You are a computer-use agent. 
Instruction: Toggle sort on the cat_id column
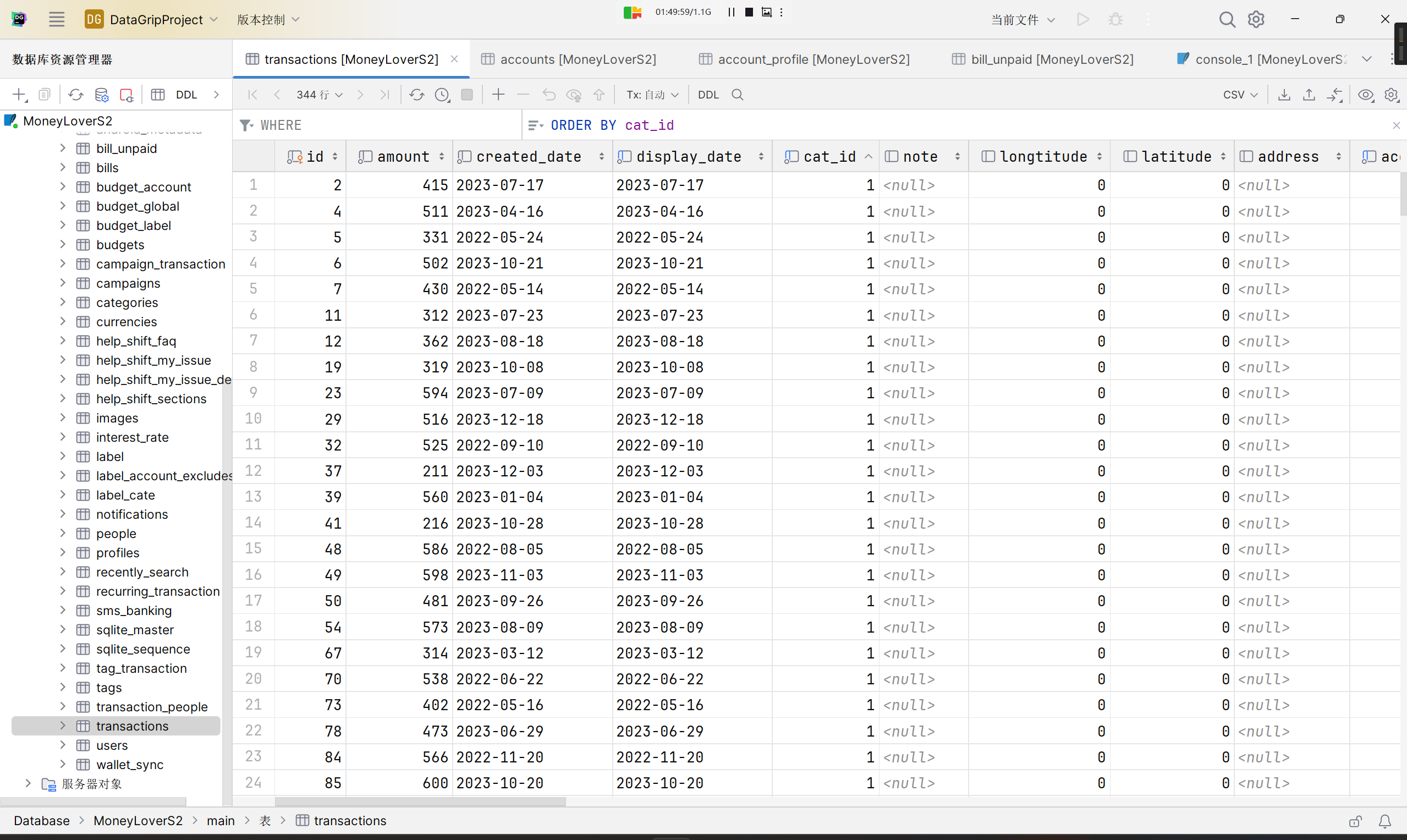pyautogui.click(x=868, y=157)
